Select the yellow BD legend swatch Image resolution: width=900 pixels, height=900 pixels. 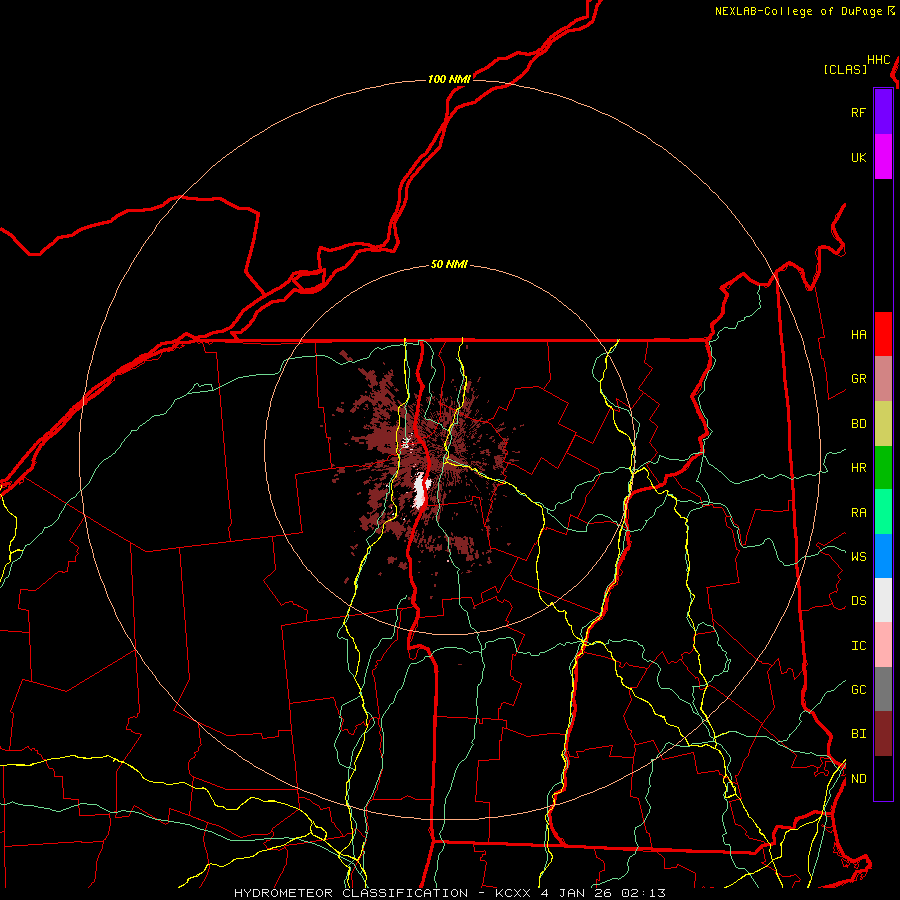(883, 423)
